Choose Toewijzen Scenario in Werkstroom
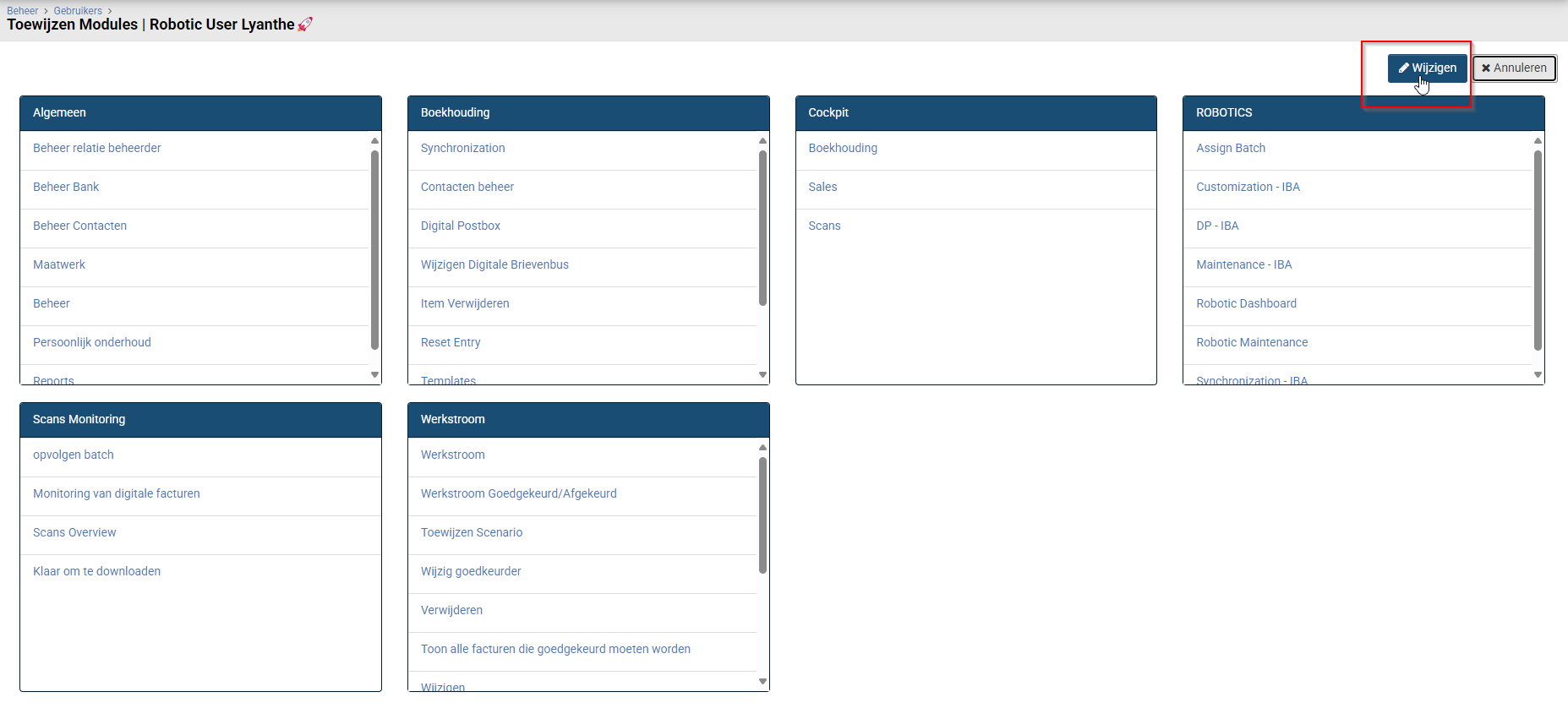The width and height of the screenshot is (1568, 719). click(x=472, y=533)
